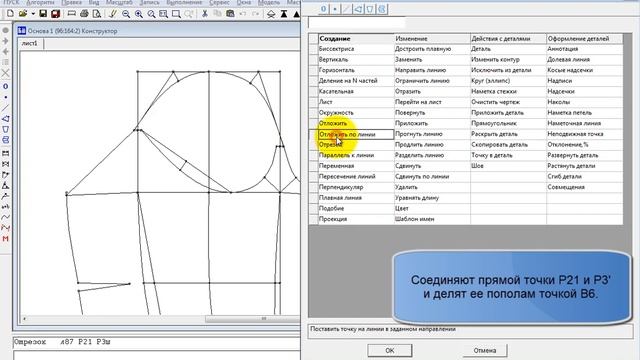640x360 pixels.
Task: Open the Сервис menu
Action: [219, 2]
